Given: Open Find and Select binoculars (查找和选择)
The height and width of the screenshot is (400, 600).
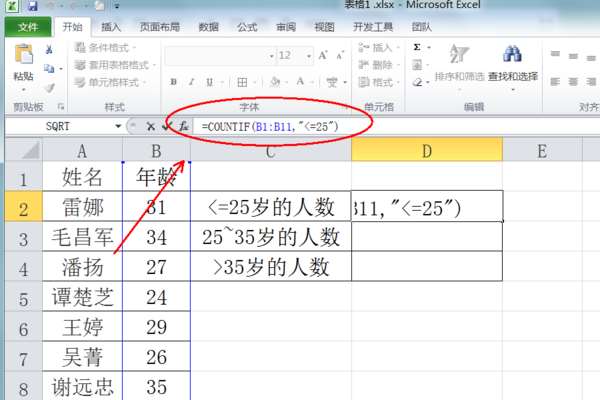Looking at the screenshot, I should (513, 65).
